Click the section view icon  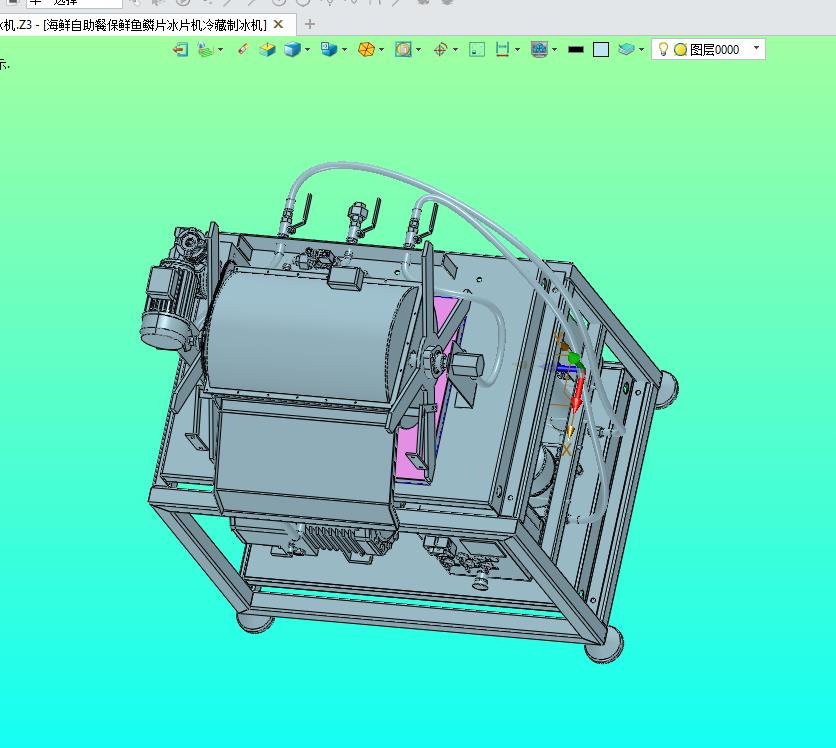tap(403, 49)
